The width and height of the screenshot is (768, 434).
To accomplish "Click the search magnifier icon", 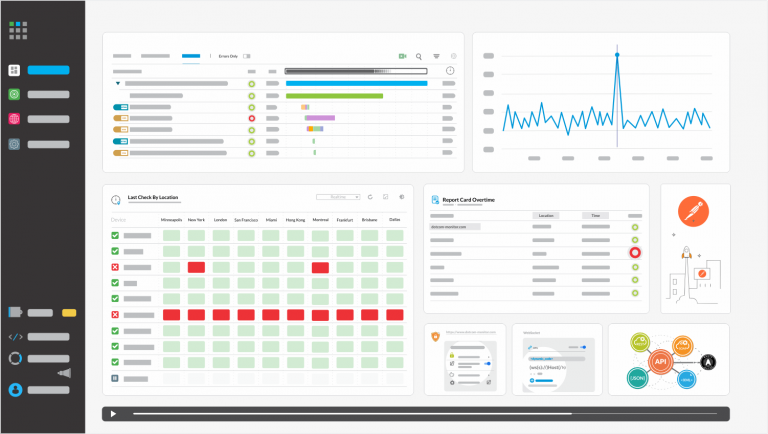I will [x=419, y=57].
